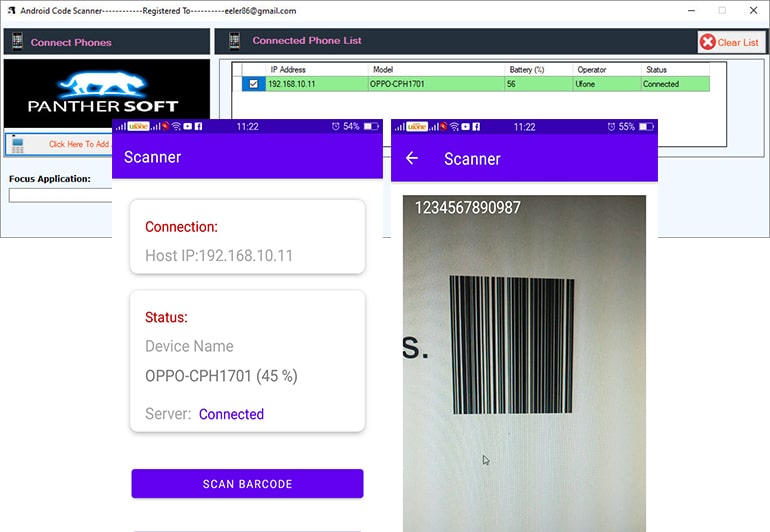
Task: Click the OPPO-CPH1701 model cell
Action: (436, 84)
